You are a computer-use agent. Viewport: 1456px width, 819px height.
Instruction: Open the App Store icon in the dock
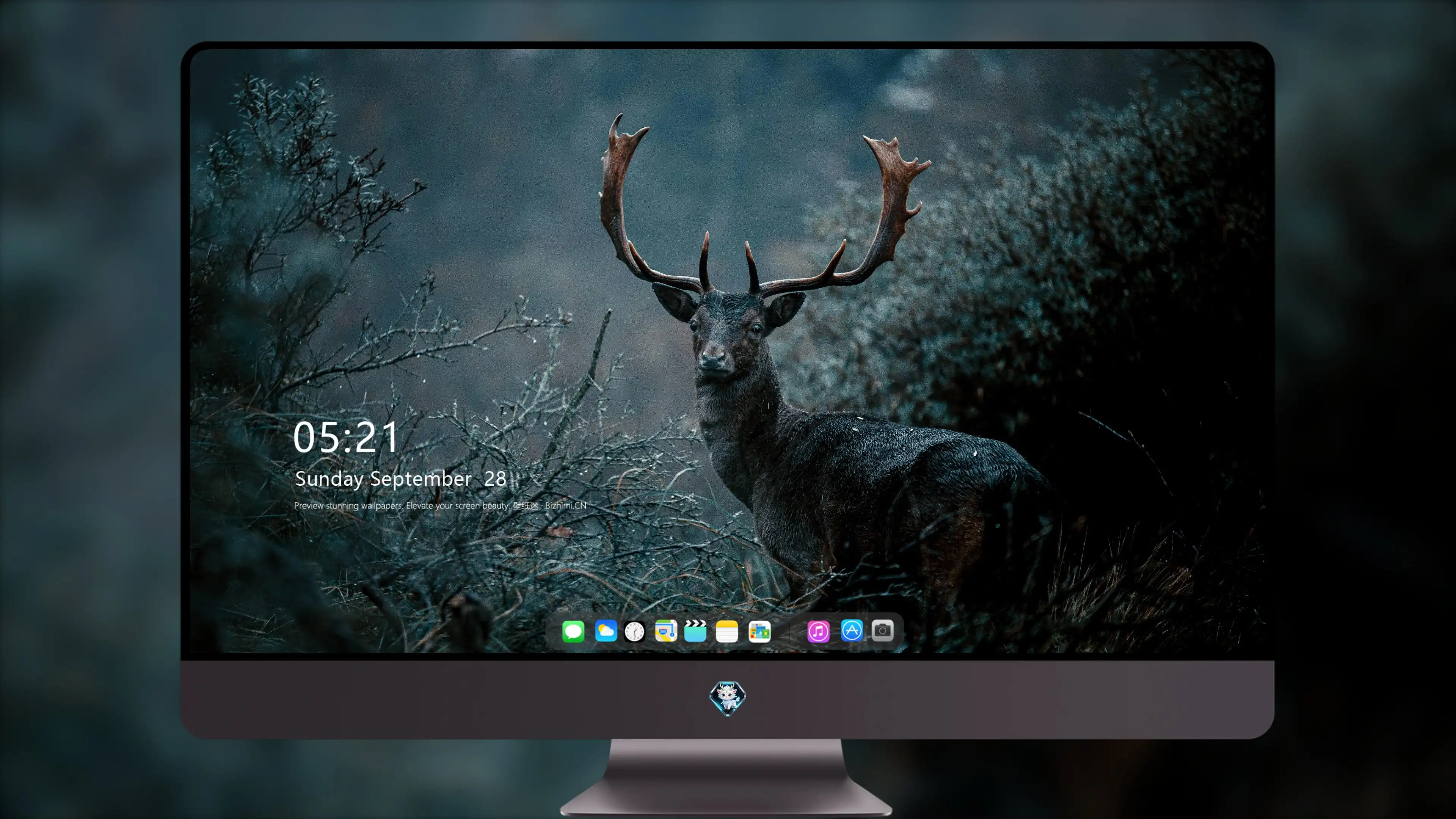tap(852, 630)
